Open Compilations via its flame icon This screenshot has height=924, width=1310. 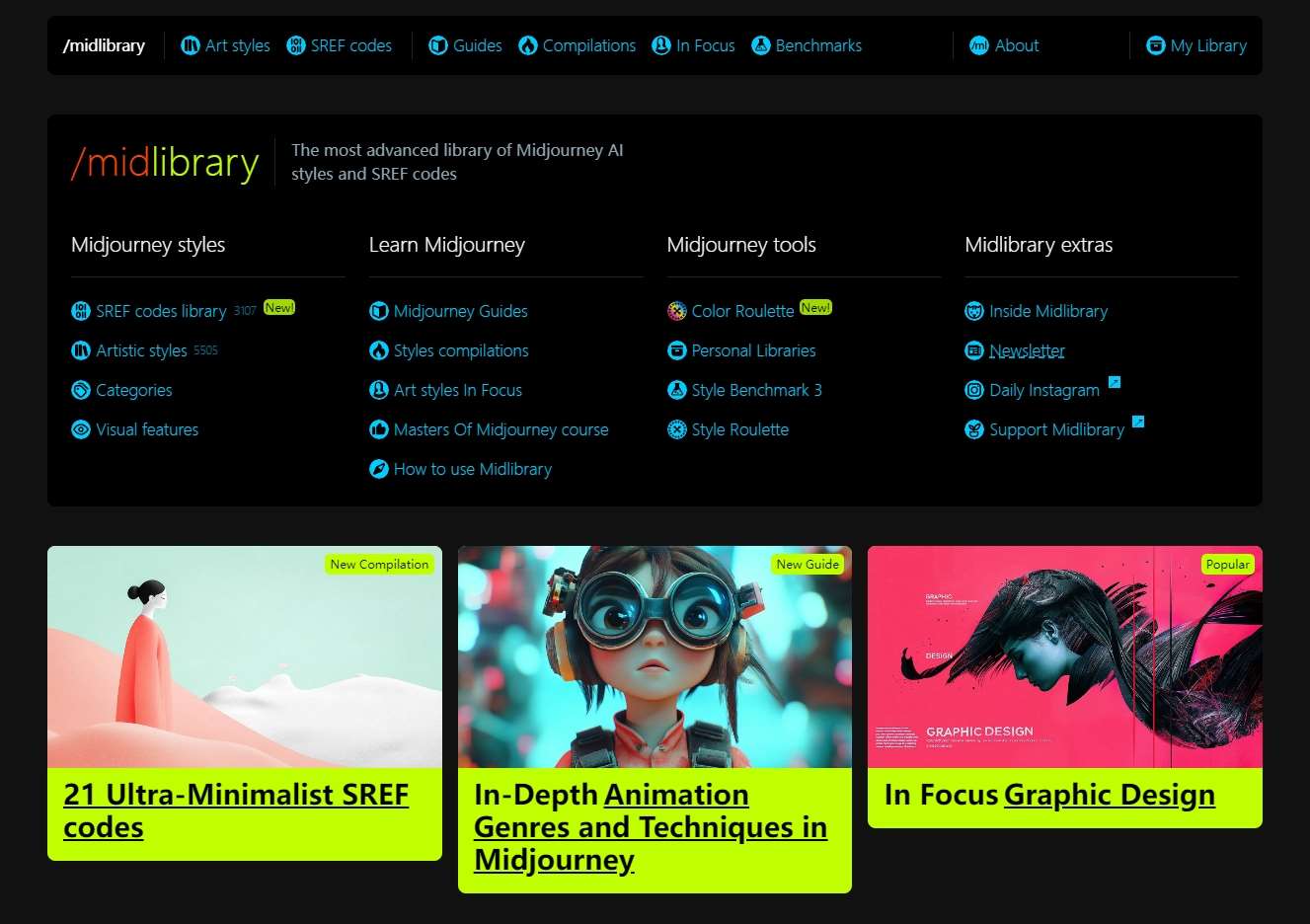(529, 45)
